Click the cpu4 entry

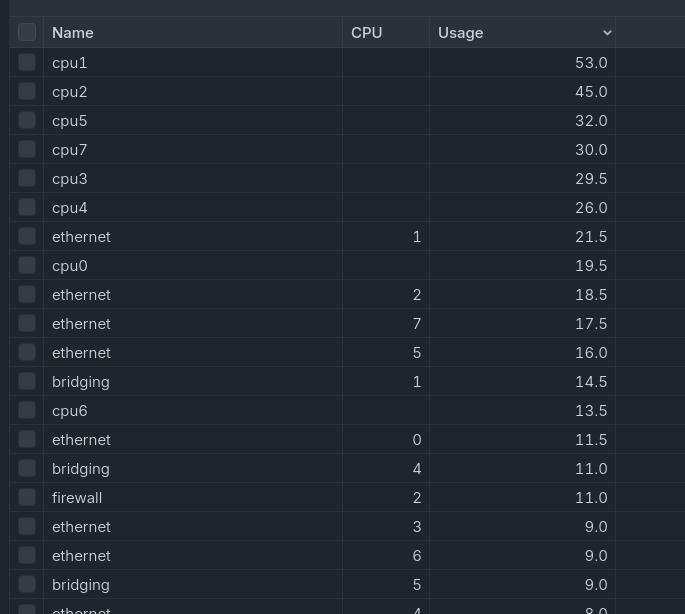pos(70,207)
